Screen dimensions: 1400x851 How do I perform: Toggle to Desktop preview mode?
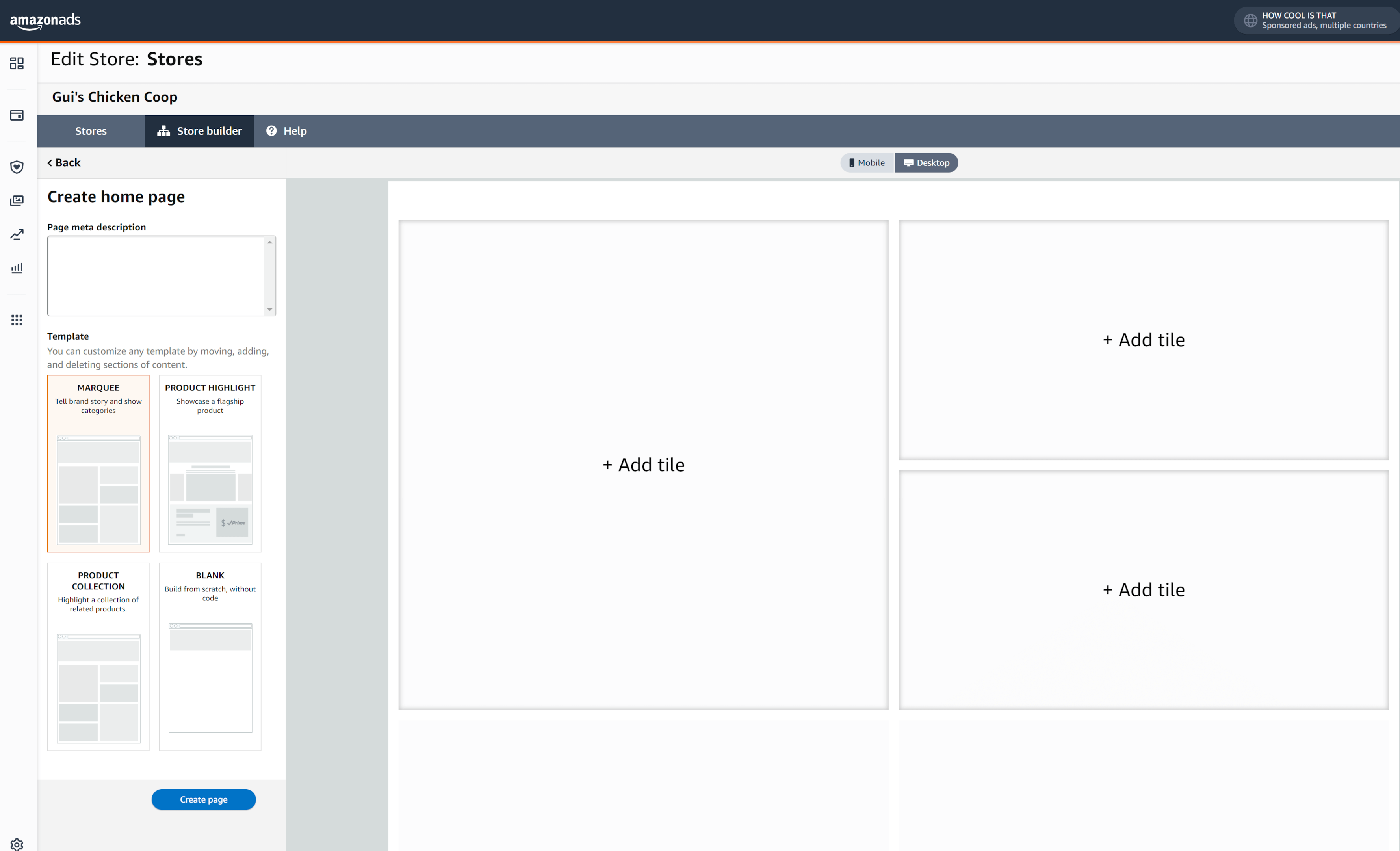coord(925,162)
